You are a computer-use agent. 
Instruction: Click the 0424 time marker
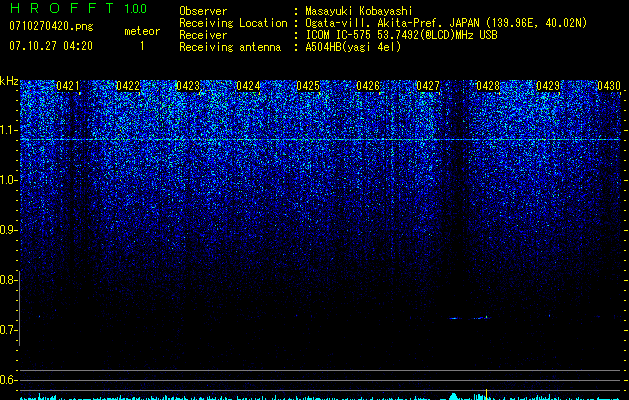pos(248,86)
